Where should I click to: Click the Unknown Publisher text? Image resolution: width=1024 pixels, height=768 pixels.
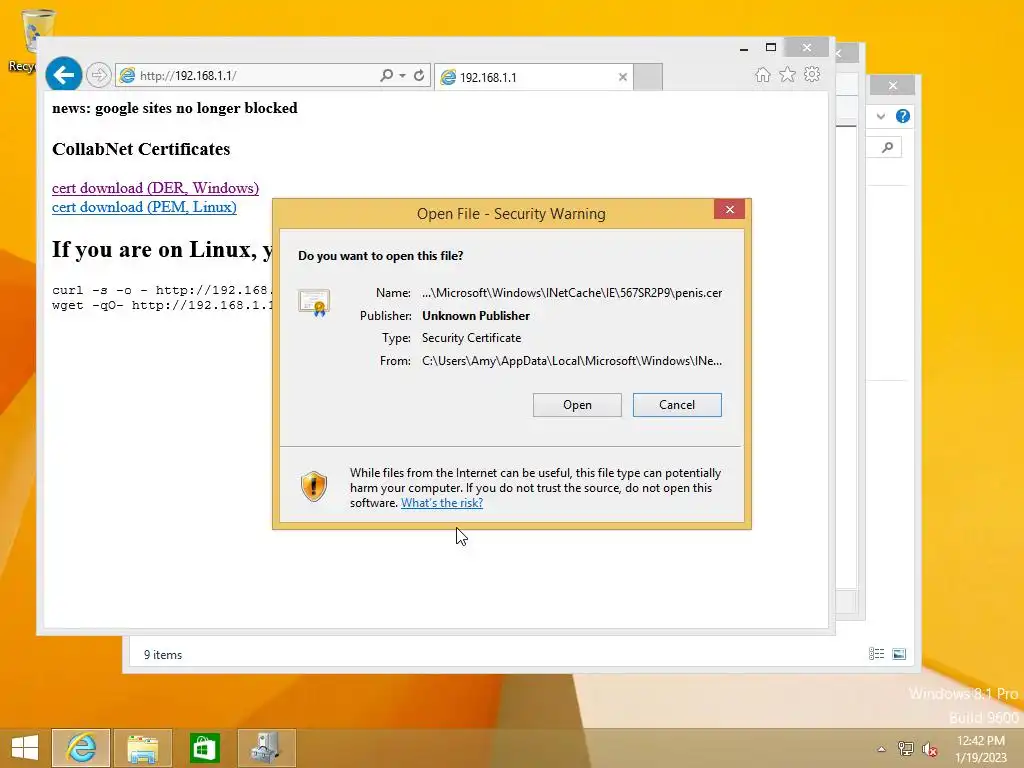click(475, 315)
